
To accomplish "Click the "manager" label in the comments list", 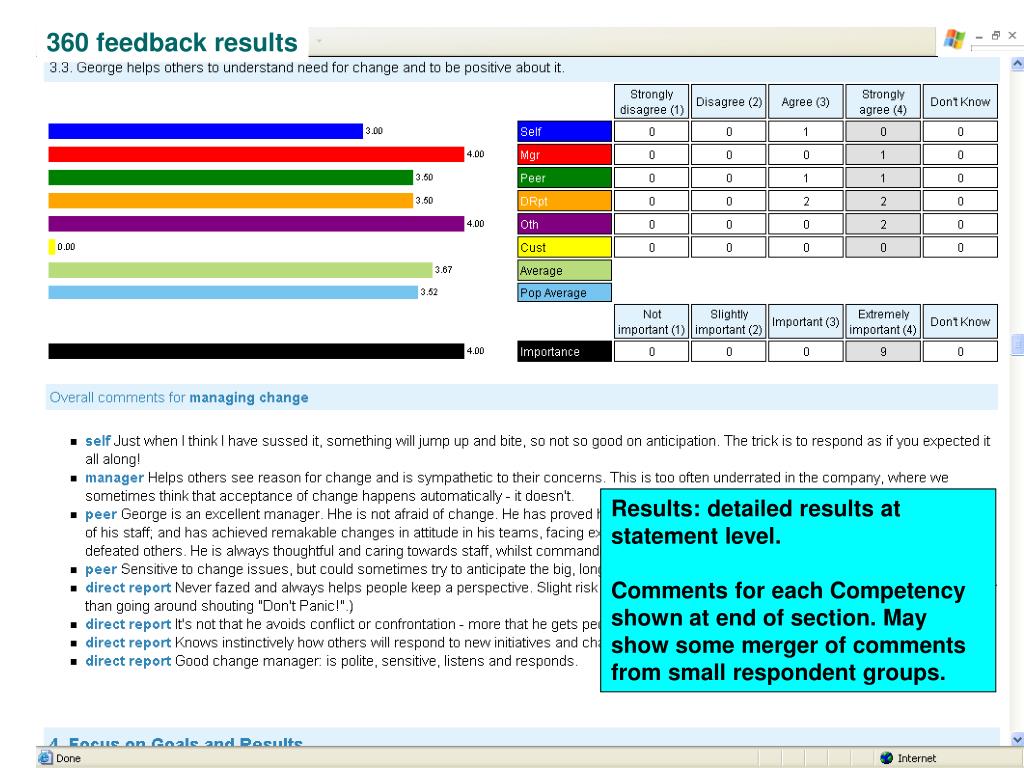I will [x=114, y=477].
